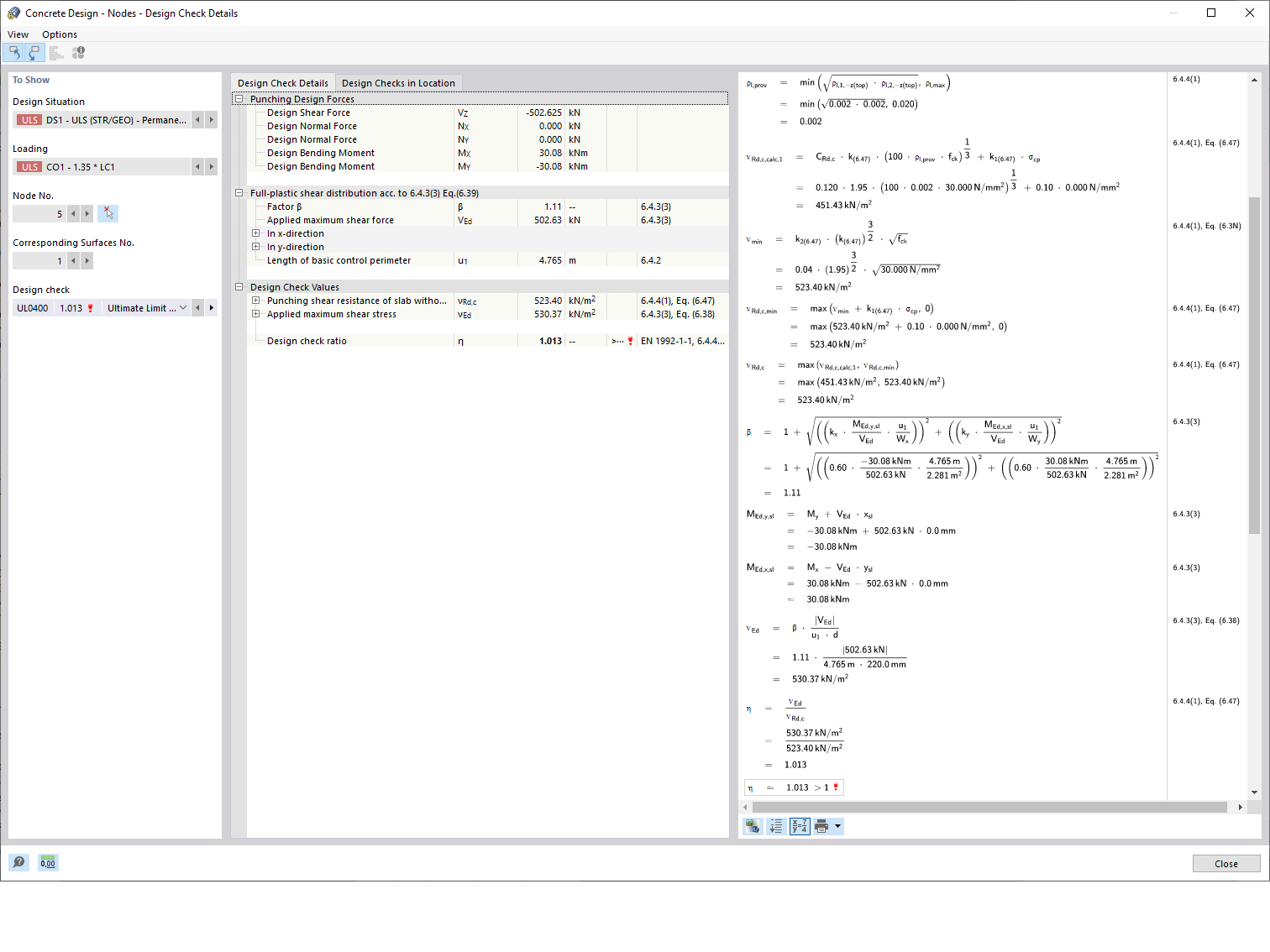Pick node graphically with the crosshair icon
This screenshot has width=1270, height=952.
(x=108, y=213)
